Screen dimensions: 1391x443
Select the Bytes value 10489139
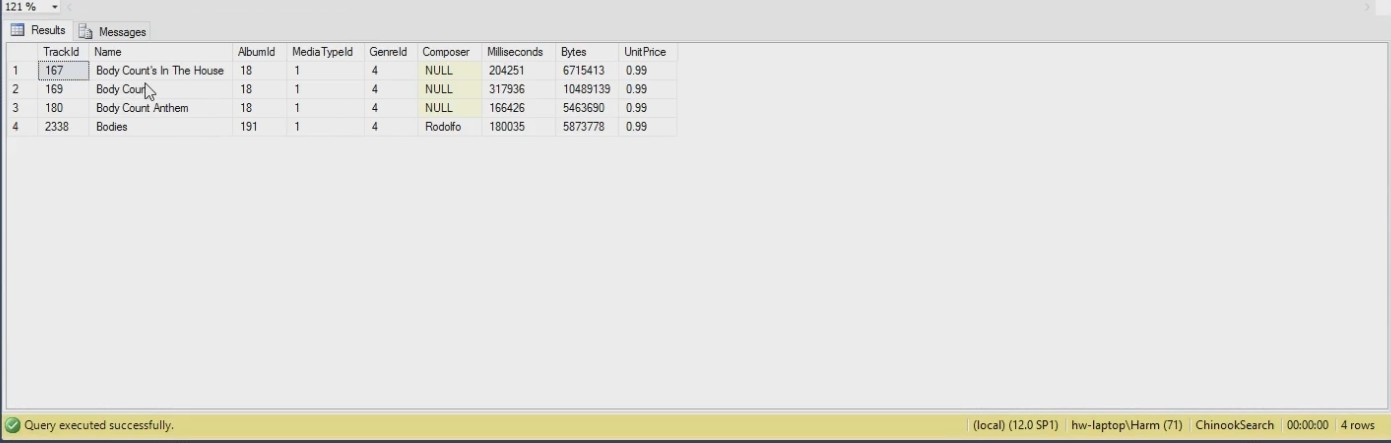pyautogui.click(x=586, y=90)
